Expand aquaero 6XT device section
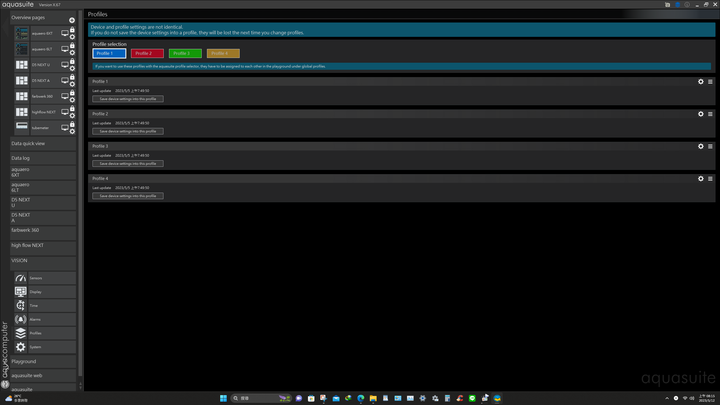Image resolution: width=720 pixels, height=405 pixels. 43,173
